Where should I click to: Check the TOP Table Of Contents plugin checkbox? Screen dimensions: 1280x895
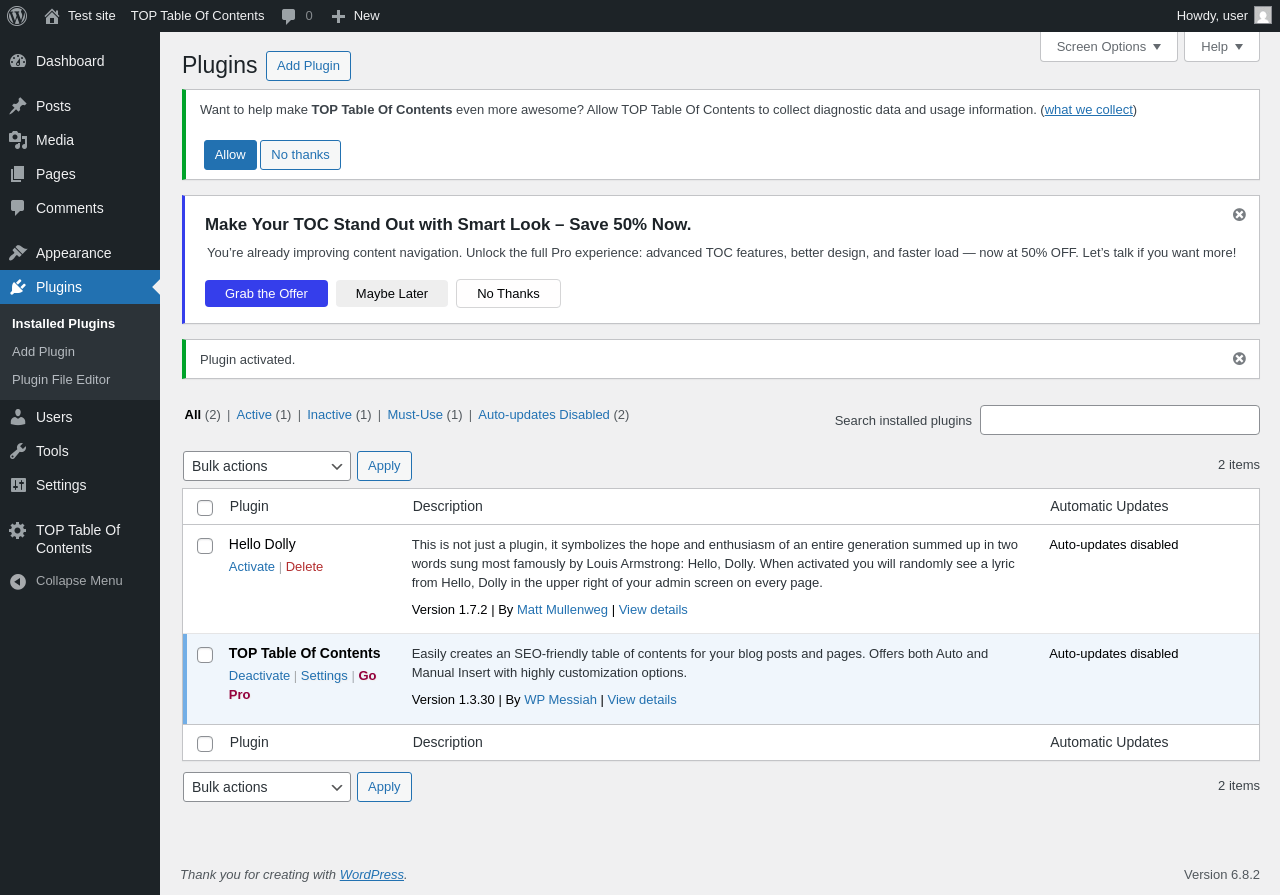(205, 655)
